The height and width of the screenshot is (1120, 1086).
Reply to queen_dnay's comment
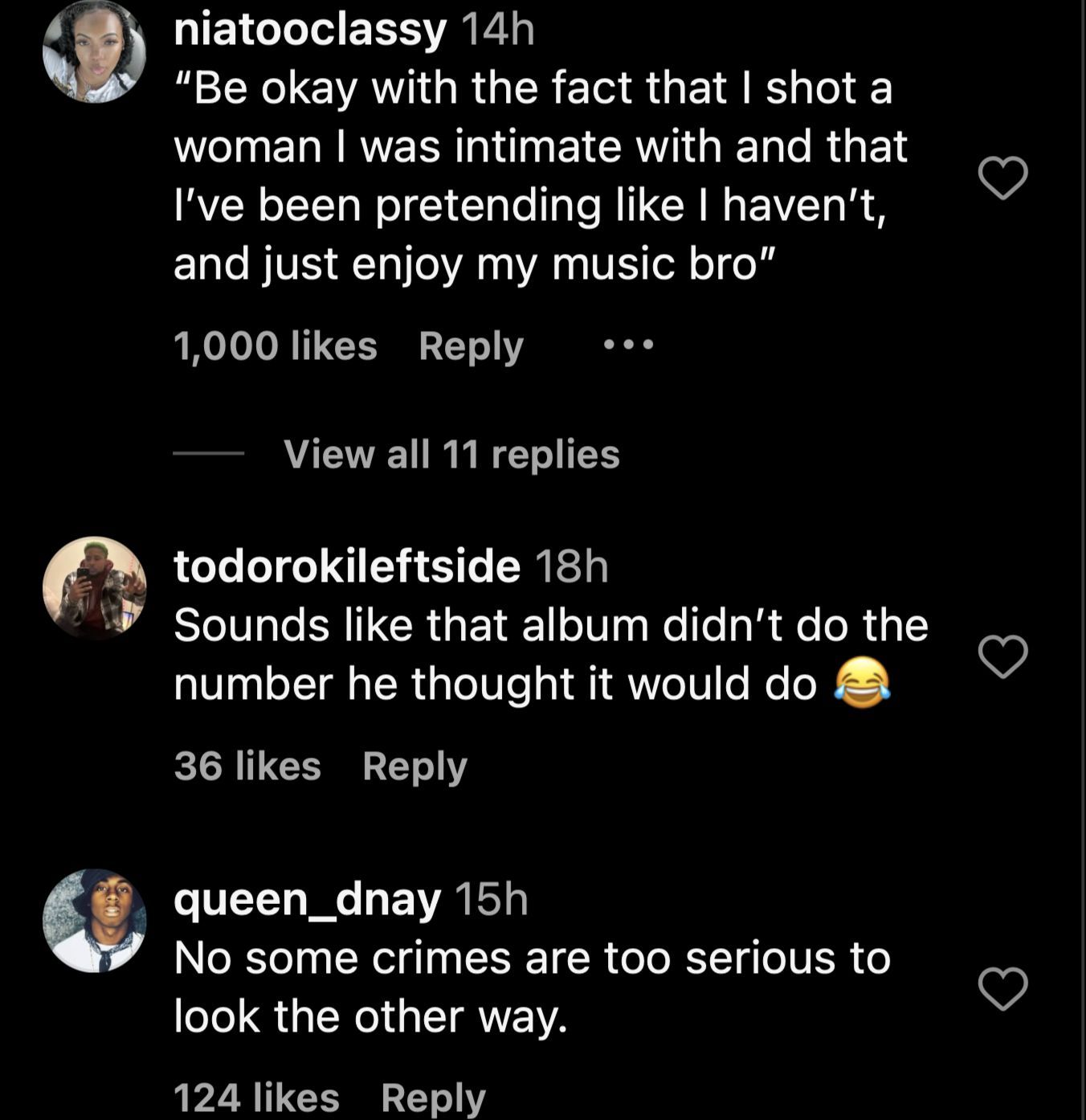click(433, 1098)
